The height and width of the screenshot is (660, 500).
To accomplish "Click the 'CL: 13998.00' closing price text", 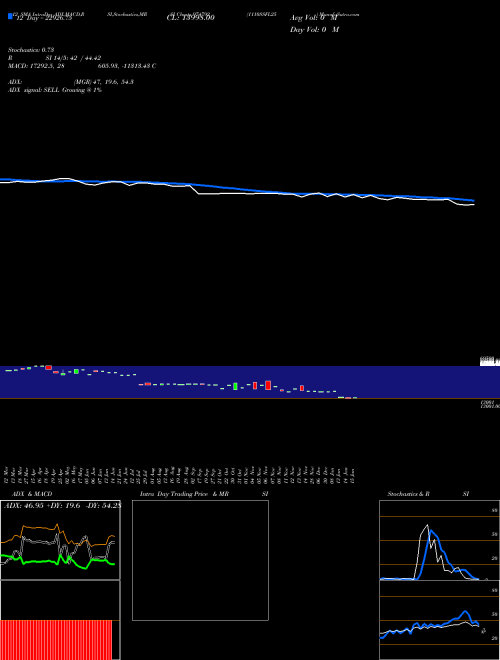I will [191, 18].
